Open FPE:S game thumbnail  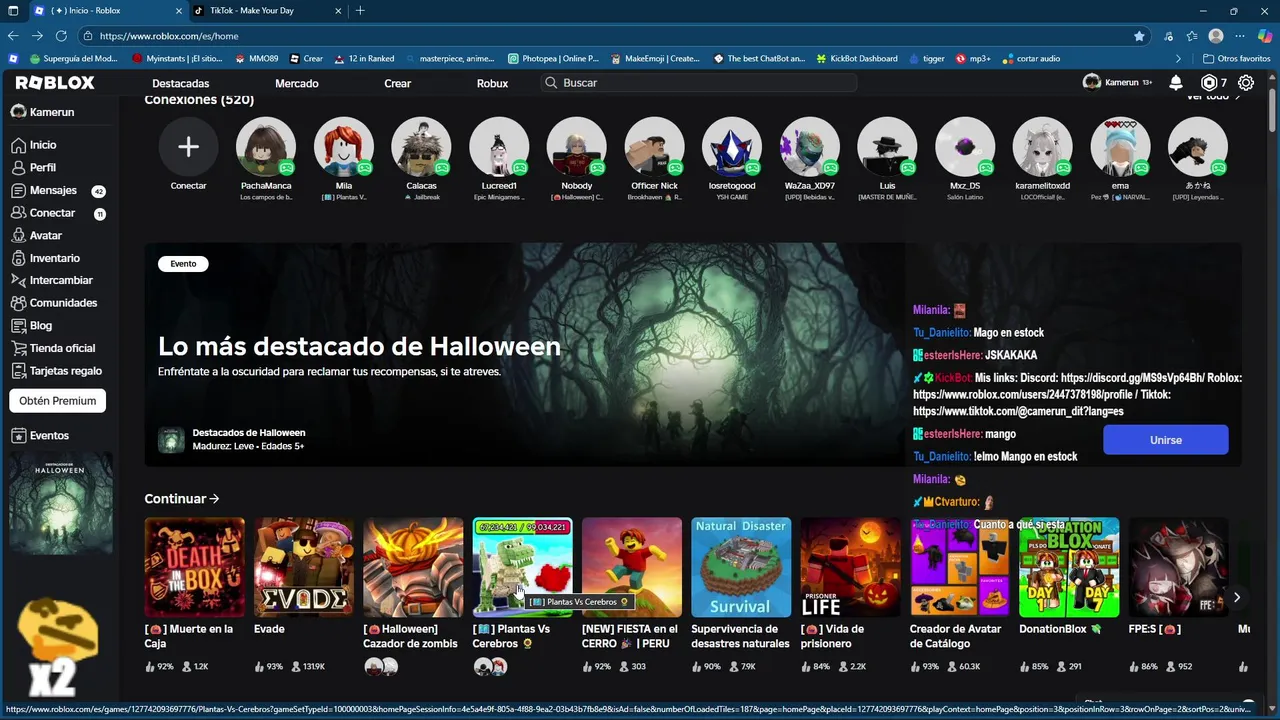1179,567
